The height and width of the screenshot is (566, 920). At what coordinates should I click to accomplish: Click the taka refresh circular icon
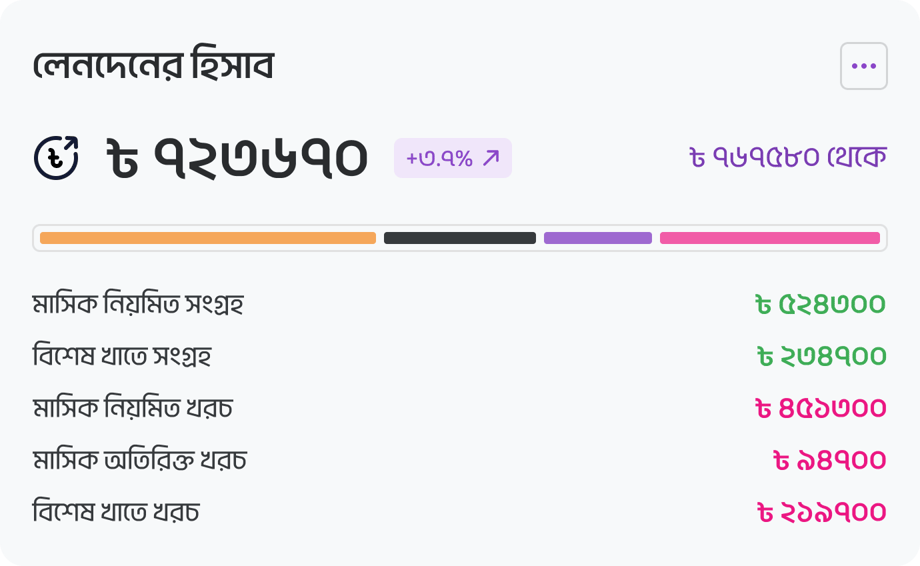pyautogui.click(x=56, y=158)
